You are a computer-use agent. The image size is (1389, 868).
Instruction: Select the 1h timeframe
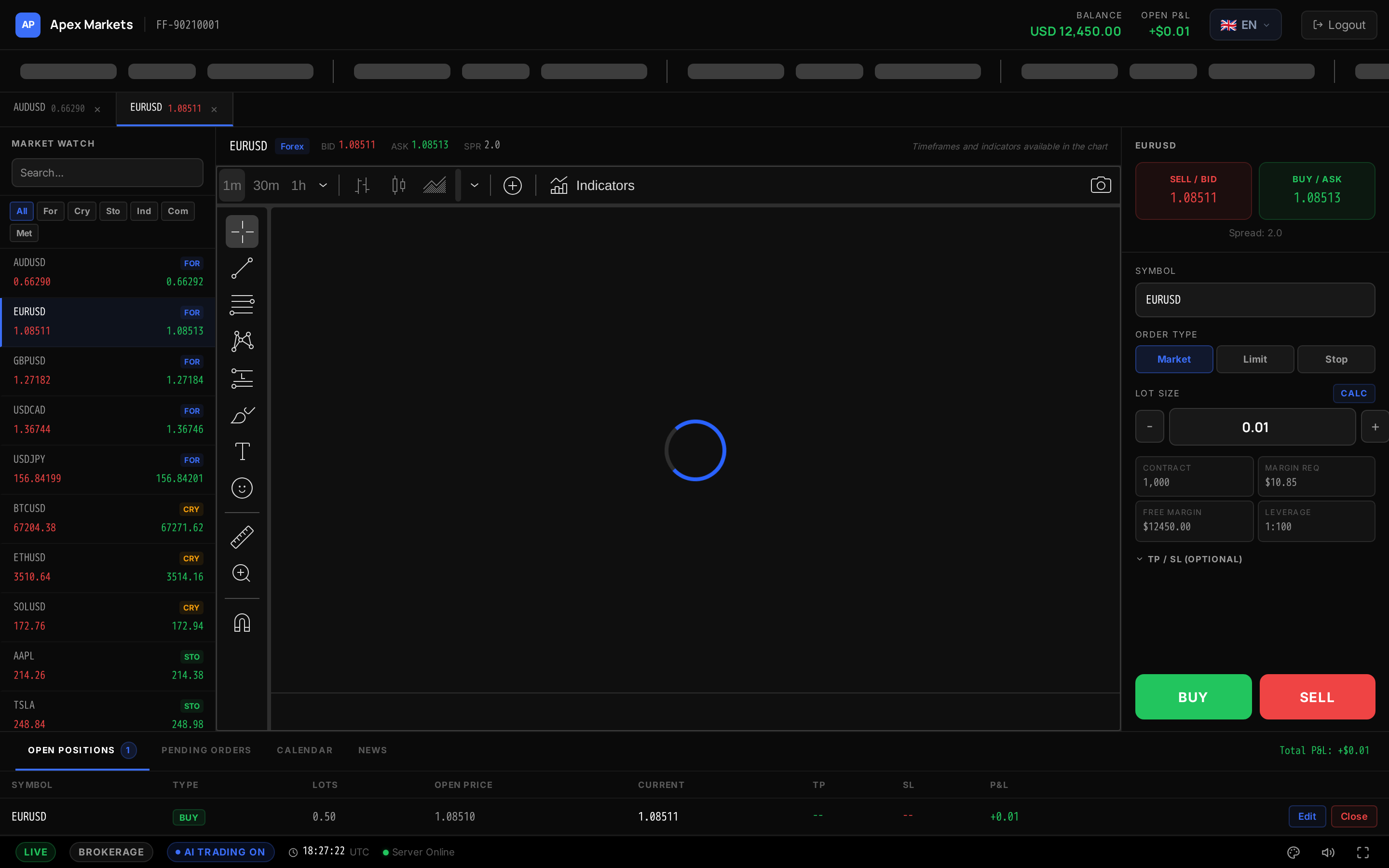(299, 186)
